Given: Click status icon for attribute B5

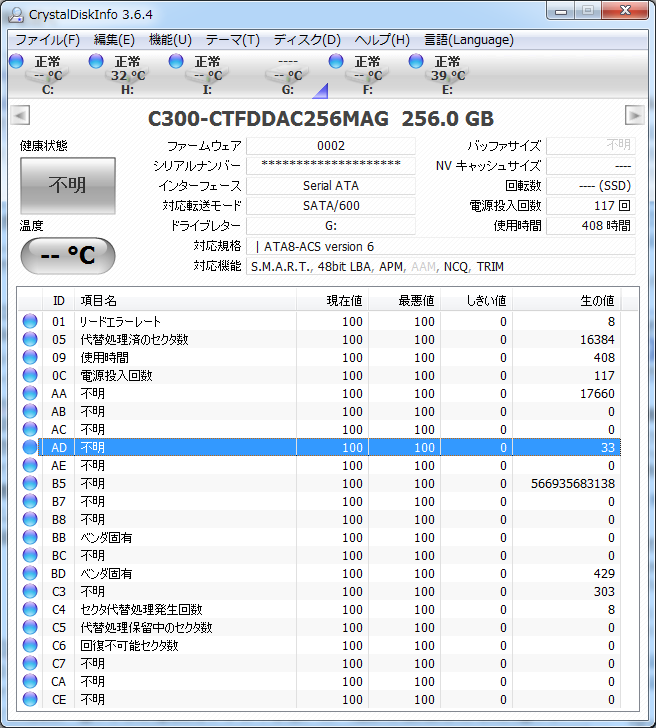Looking at the screenshot, I should [30, 483].
